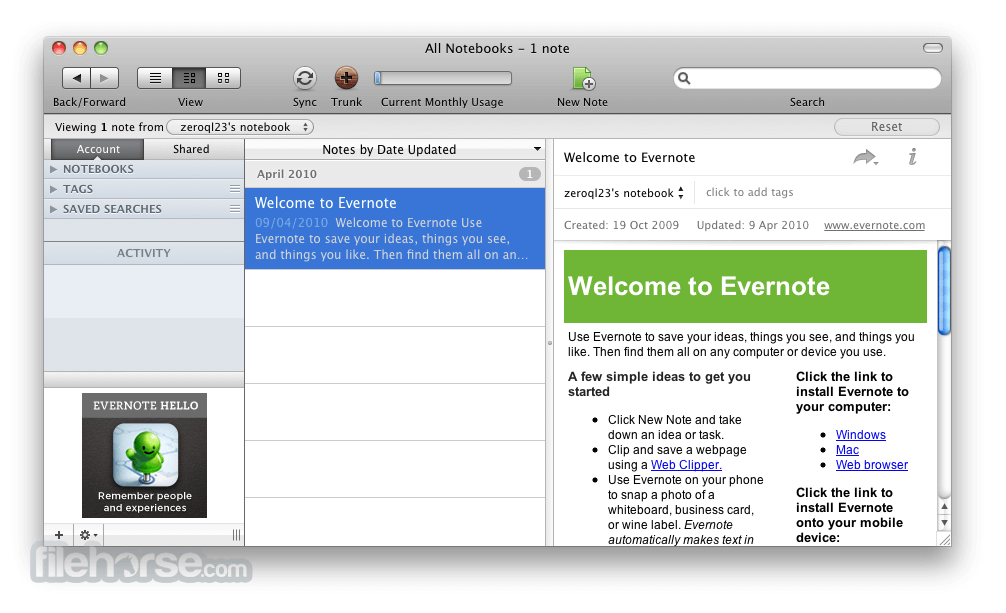Open the gear actions menu
The height and width of the screenshot is (613, 1006).
[87, 535]
